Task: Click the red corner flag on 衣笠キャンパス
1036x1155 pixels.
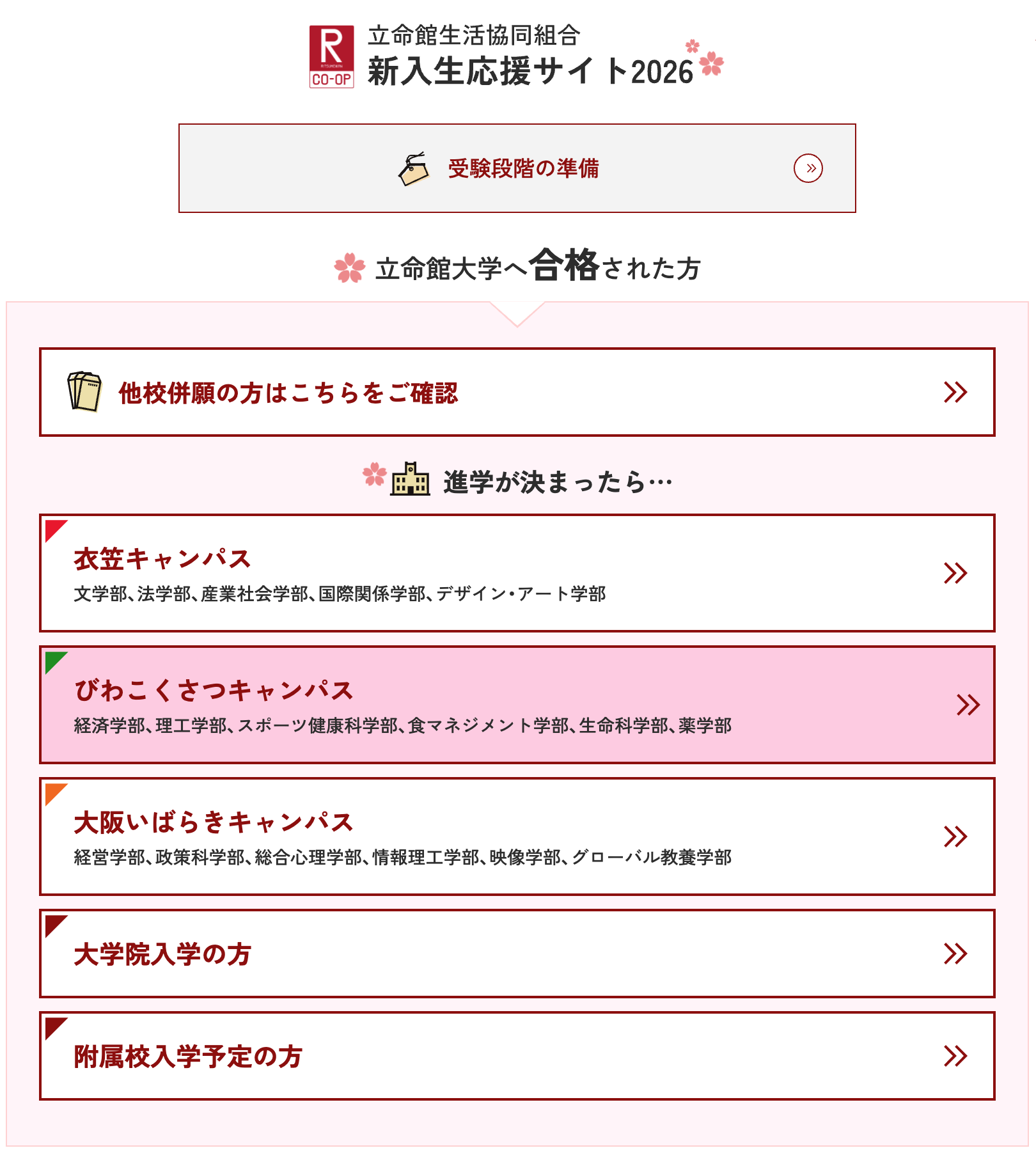Action: coord(54,530)
